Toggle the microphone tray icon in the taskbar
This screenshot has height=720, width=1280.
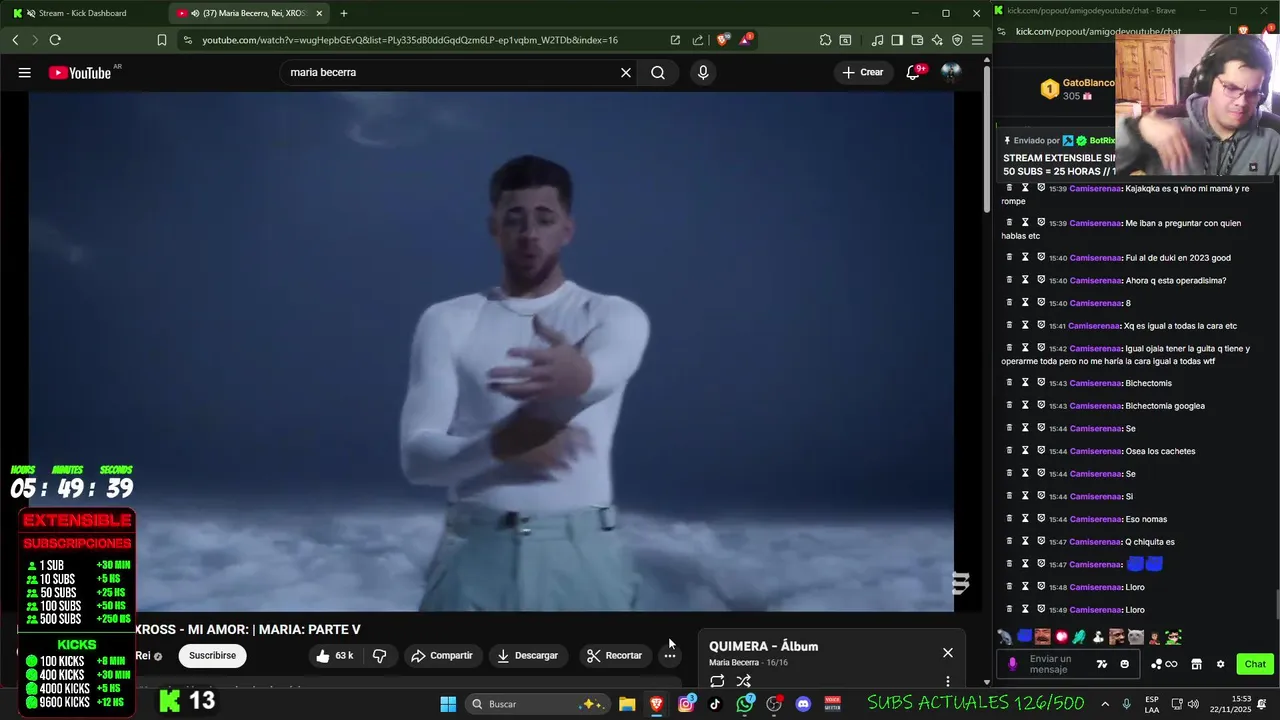1126,704
